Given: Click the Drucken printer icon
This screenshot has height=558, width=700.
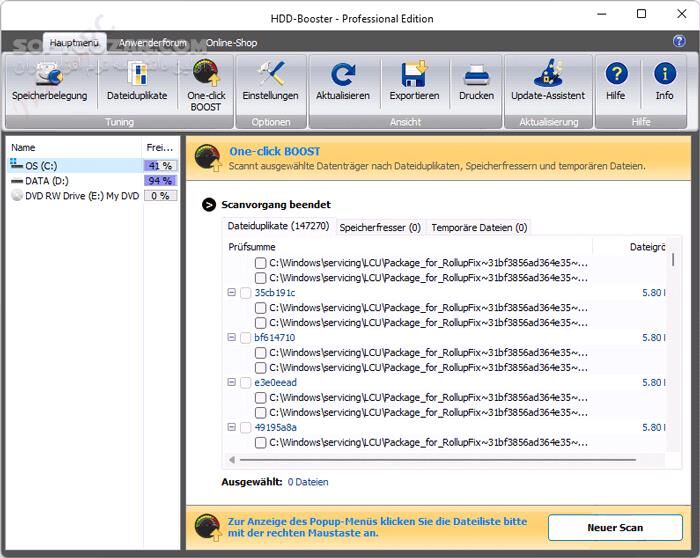Looking at the screenshot, I should tap(476, 81).
